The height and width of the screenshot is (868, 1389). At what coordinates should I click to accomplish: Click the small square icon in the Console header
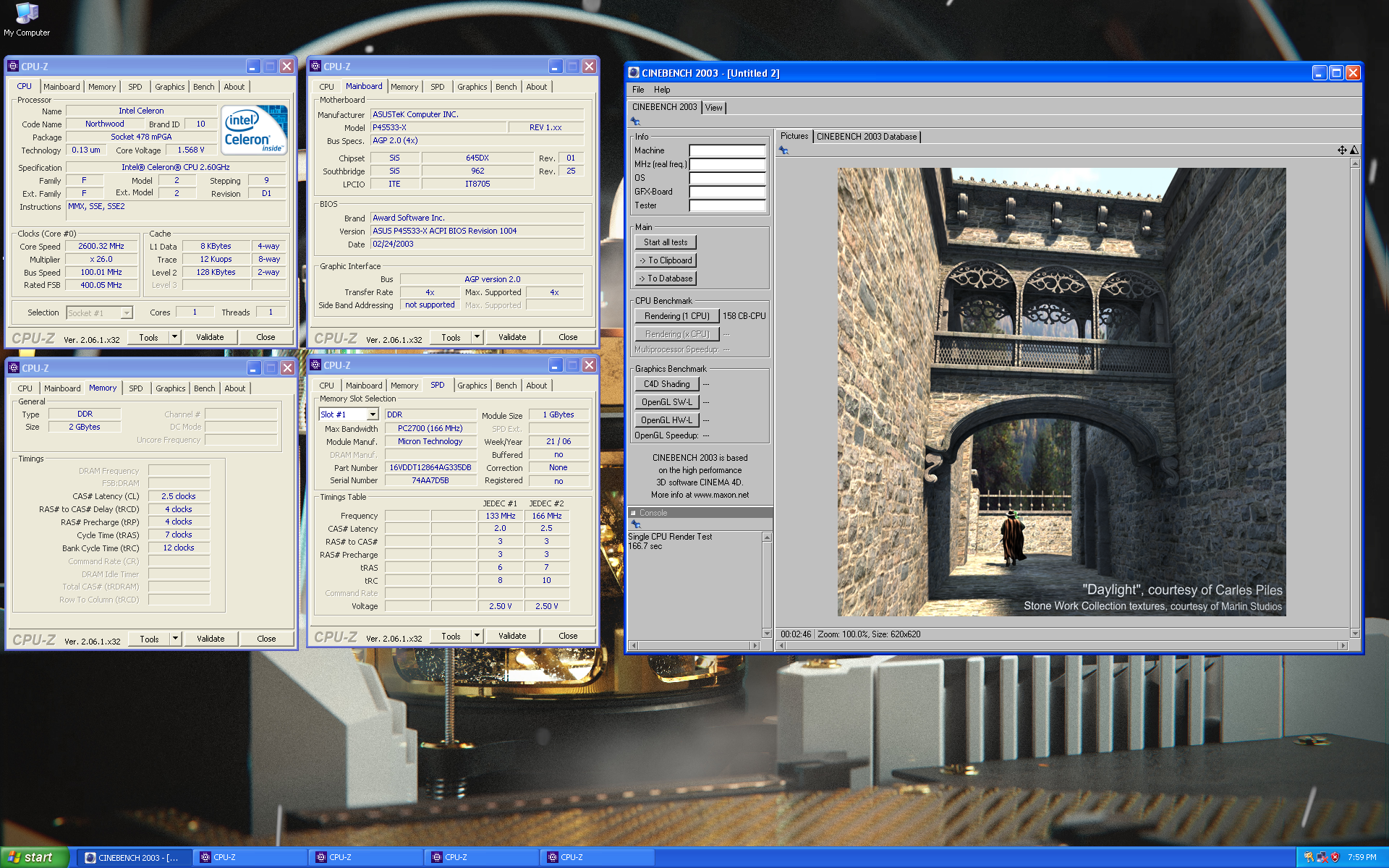tap(633, 513)
